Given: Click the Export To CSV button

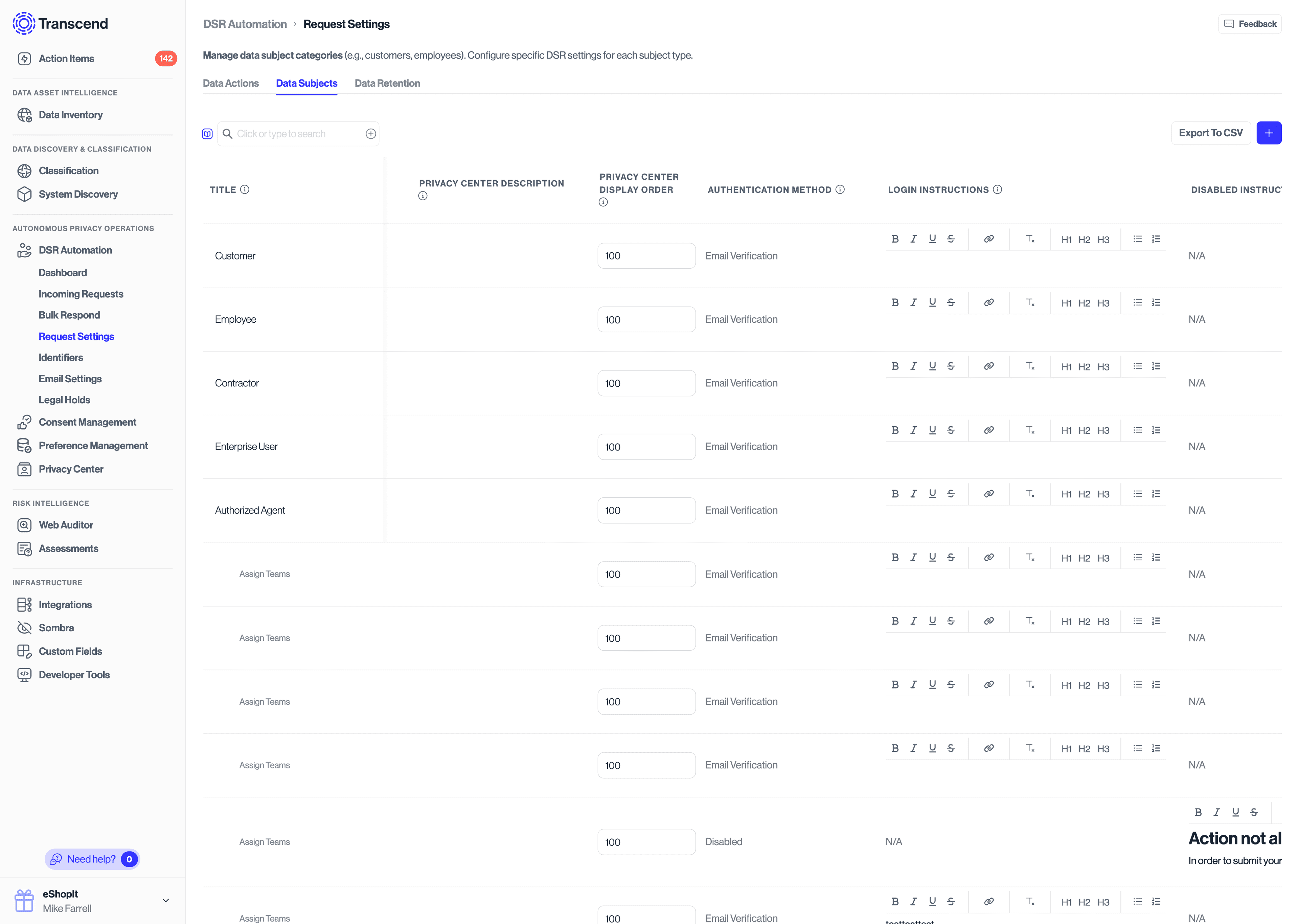Looking at the screenshot, I should (x=1211, y=133).
